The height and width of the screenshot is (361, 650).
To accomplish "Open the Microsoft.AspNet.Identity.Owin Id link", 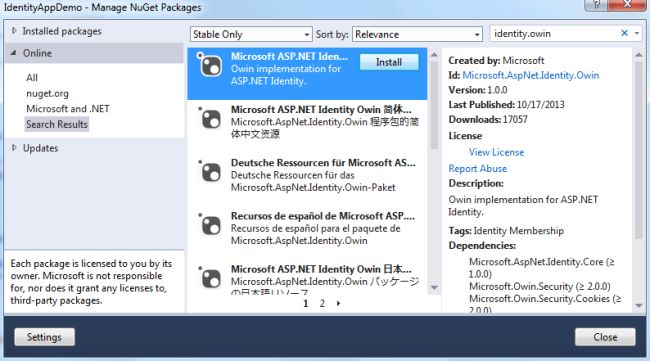I will tap(531, 75).
